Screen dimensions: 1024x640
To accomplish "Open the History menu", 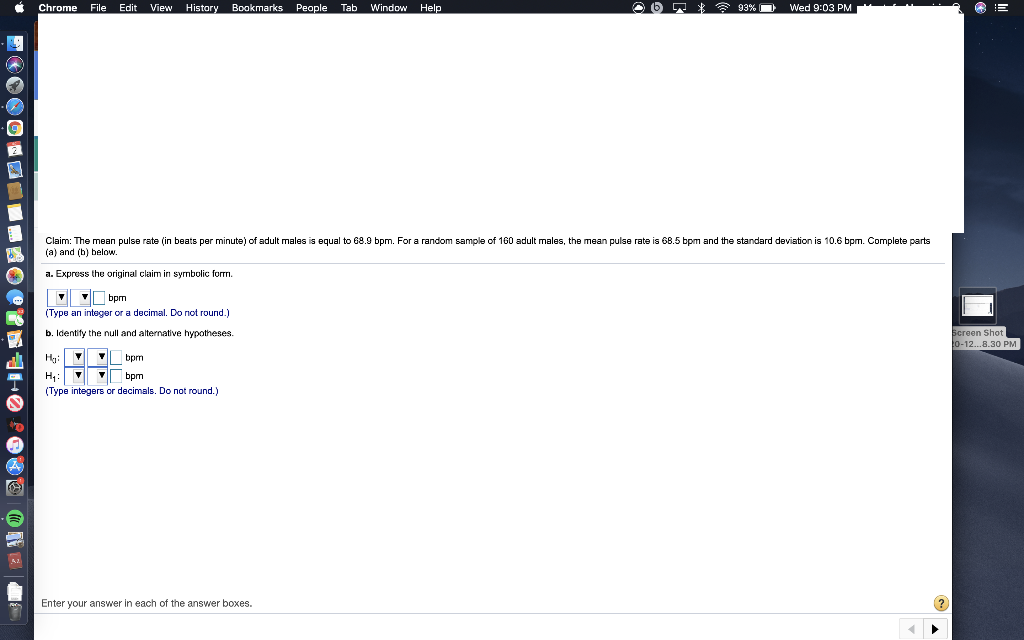I will [x=201, y=7].
